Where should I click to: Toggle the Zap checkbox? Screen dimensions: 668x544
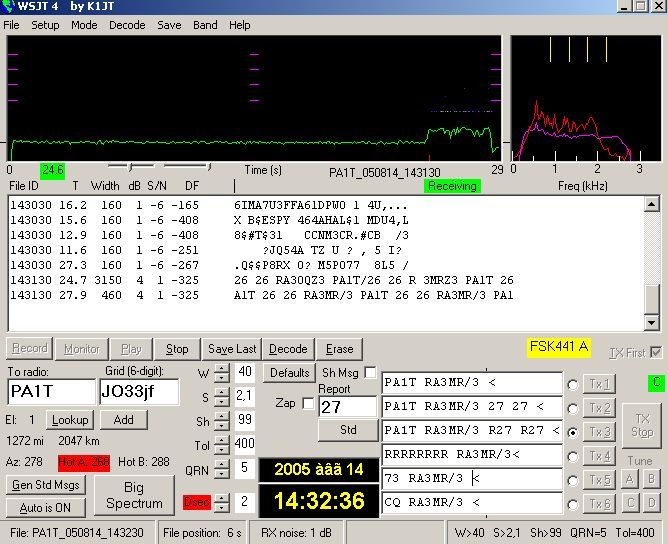(308, 403)
